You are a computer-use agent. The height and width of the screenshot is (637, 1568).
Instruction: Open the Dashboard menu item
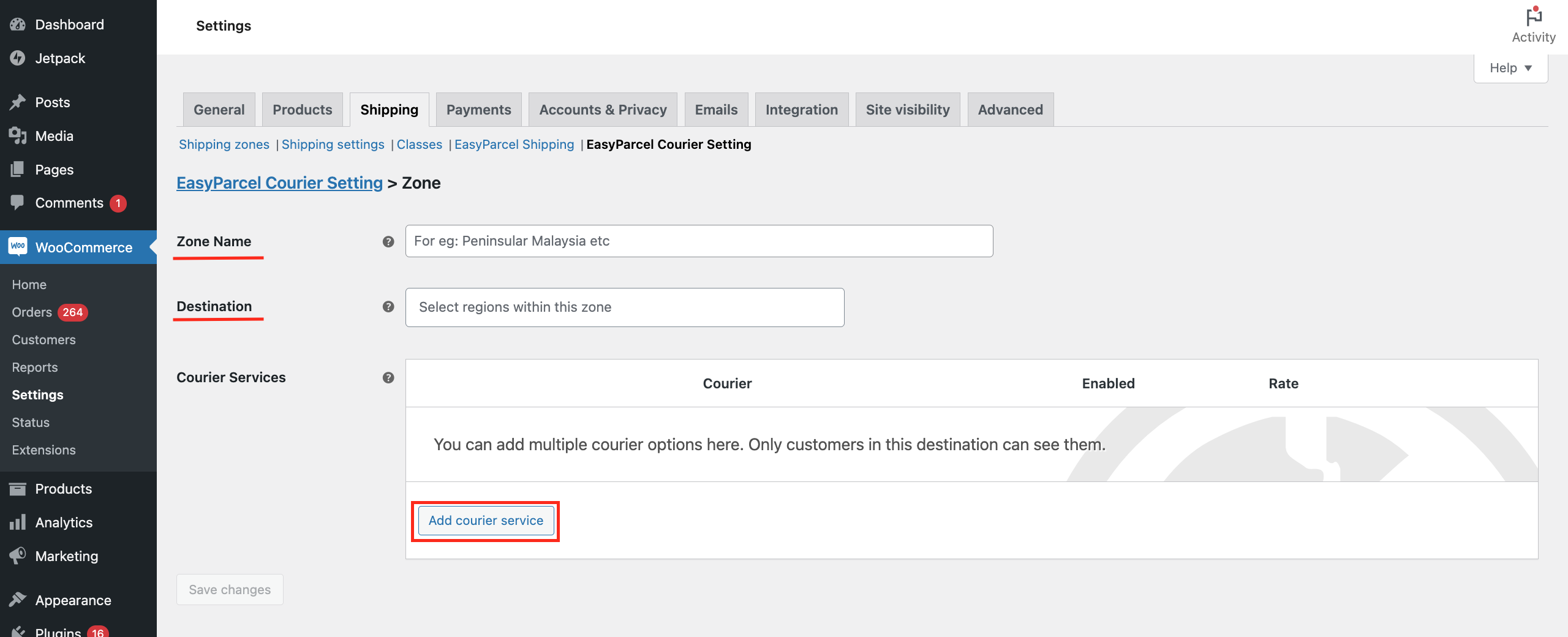(78, 24)
